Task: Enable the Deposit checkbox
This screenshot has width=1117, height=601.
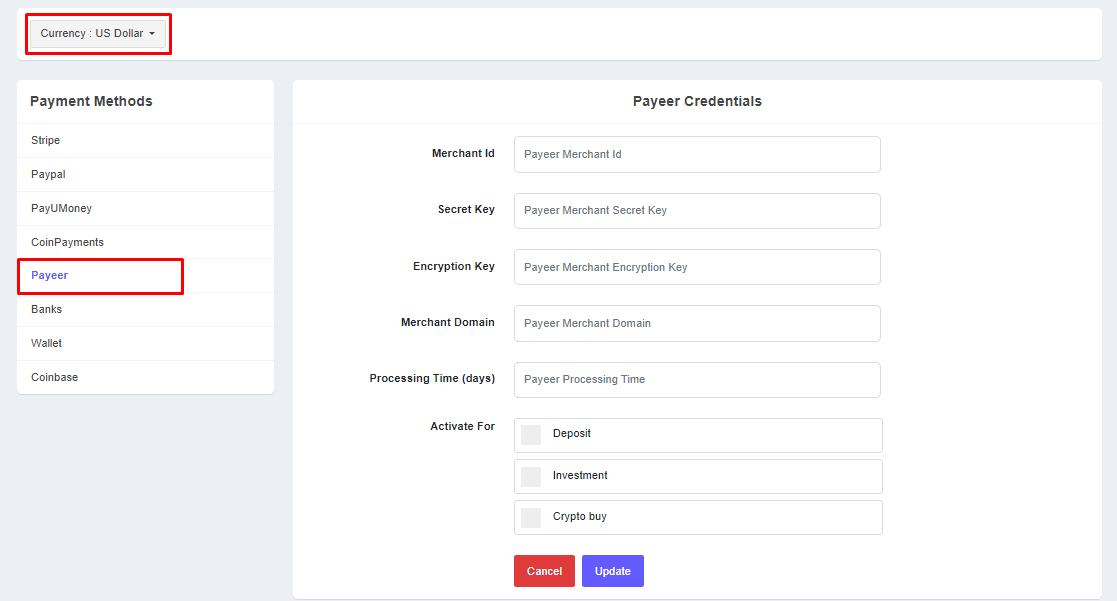Action: [x=531, y=435]
